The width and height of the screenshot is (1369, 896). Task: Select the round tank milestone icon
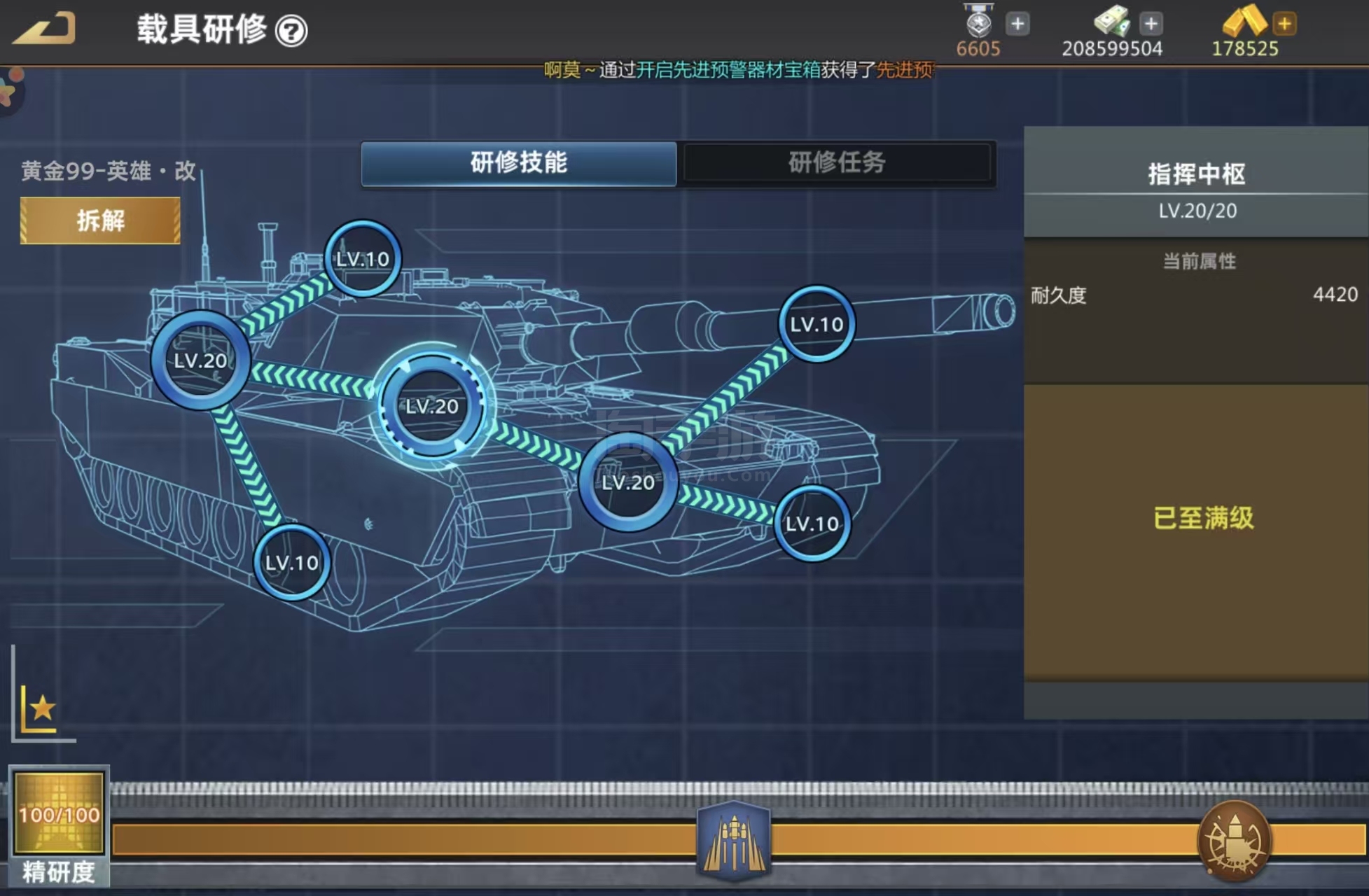coord(1234,840)
